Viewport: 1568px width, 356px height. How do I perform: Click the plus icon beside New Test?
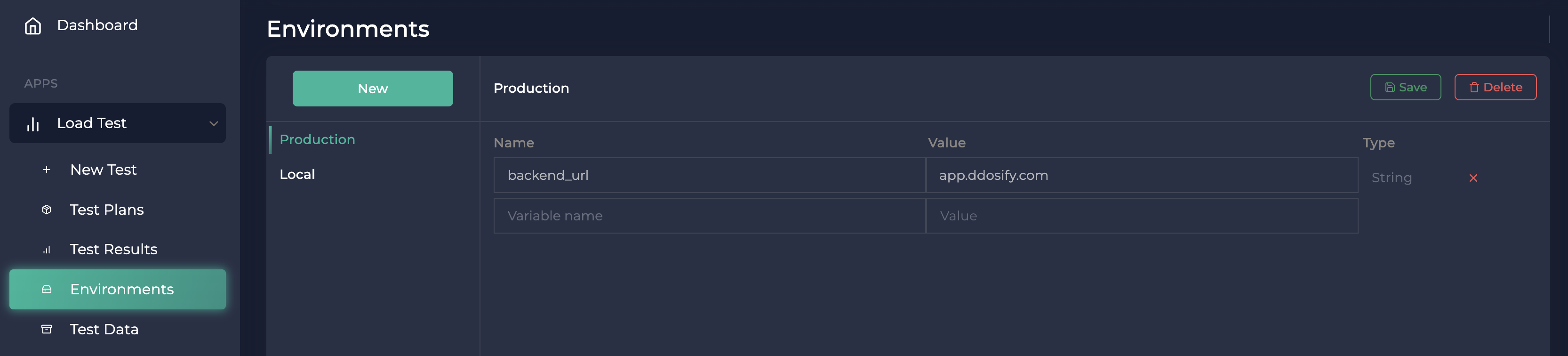pos(47,170)
